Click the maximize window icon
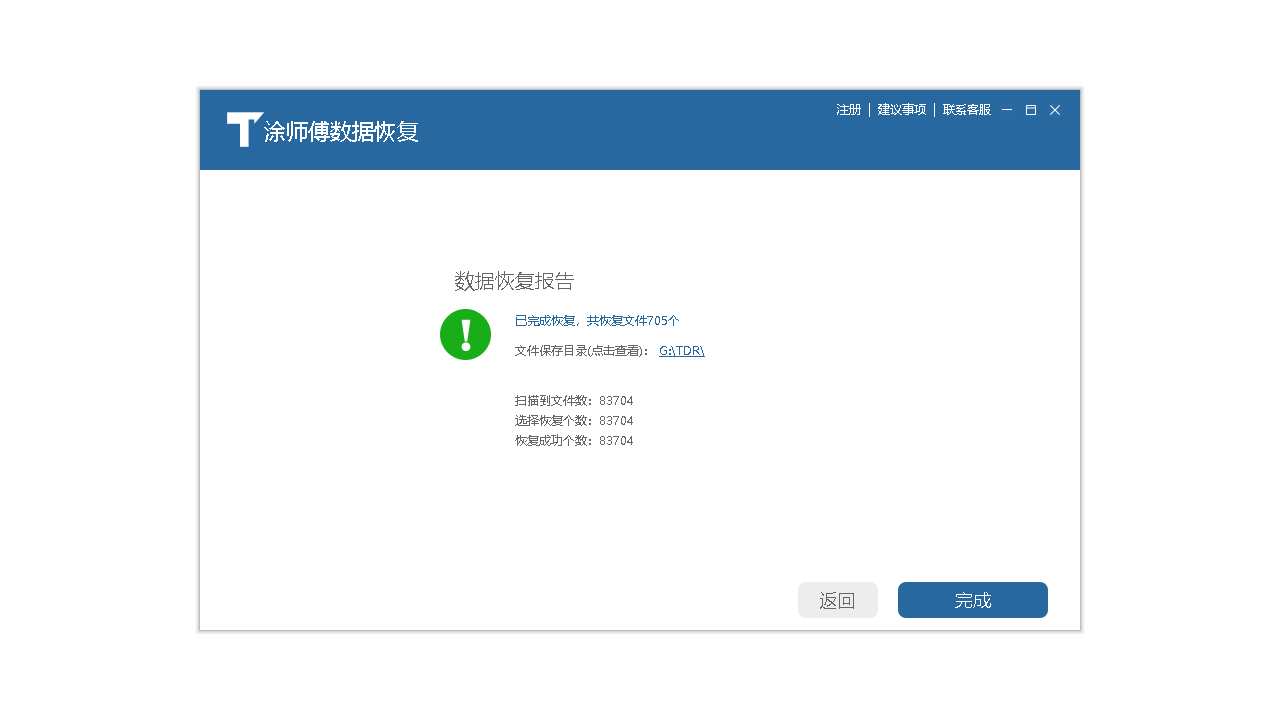Image resolution: width=1280 pixels, height=720 pixels. pyautogui.click(x=1030, y=110)
